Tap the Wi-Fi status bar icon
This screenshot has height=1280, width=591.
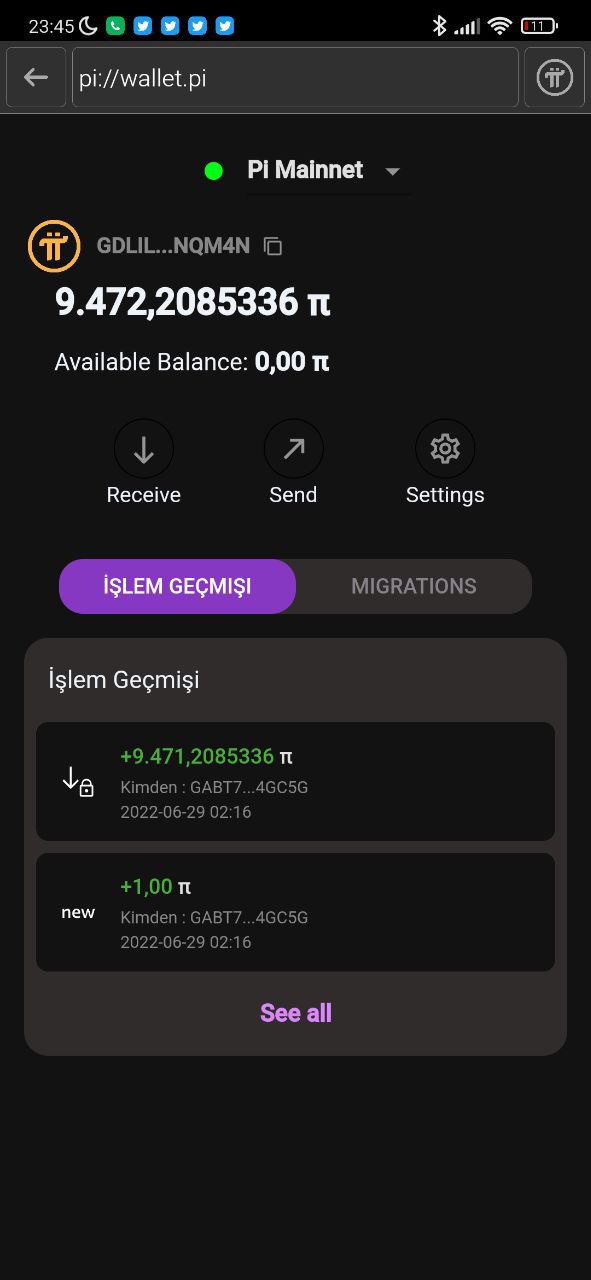tap(499, 26)
